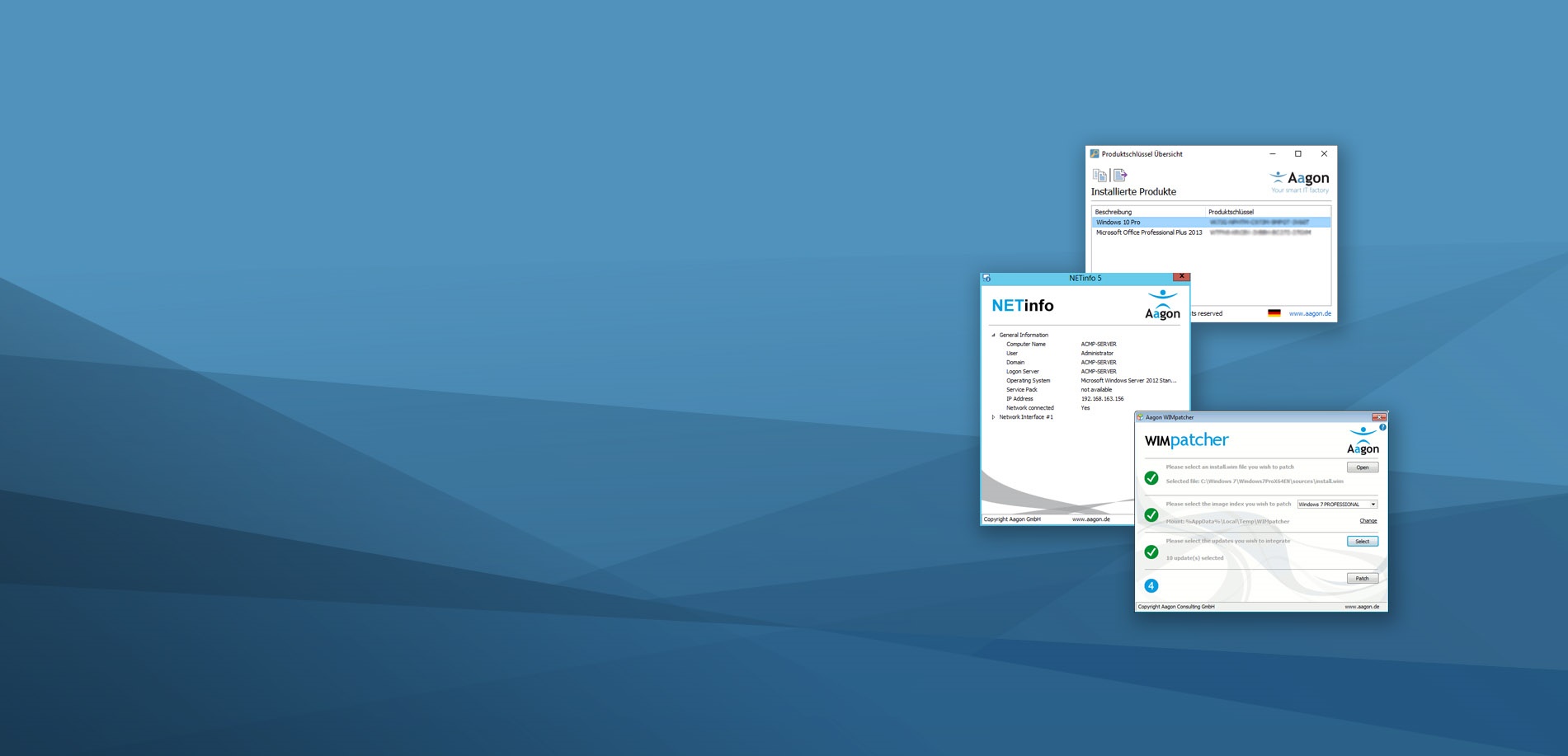Click the NETinfo title bar icon
This screenshot has height=756, width=1568.
[x=986, y=278]
